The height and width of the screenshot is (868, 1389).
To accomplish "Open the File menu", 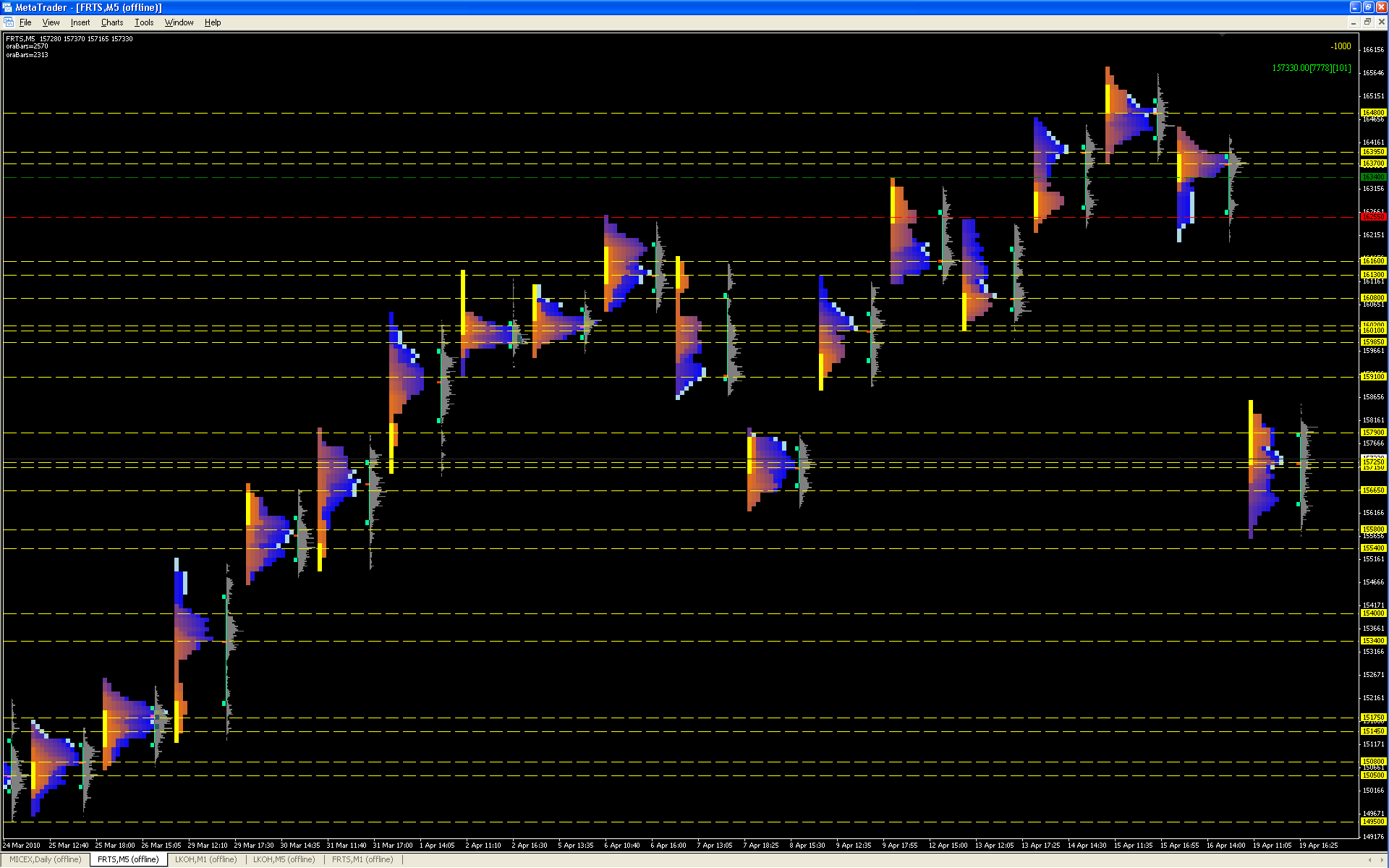I will [x=25, y=22].
